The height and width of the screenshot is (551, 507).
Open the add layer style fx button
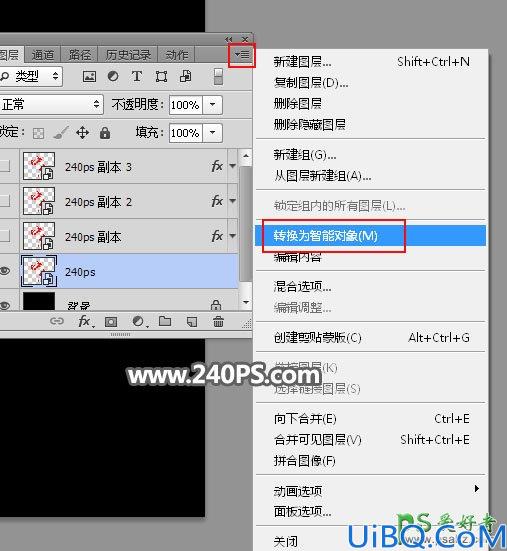(x=85, y=321)
